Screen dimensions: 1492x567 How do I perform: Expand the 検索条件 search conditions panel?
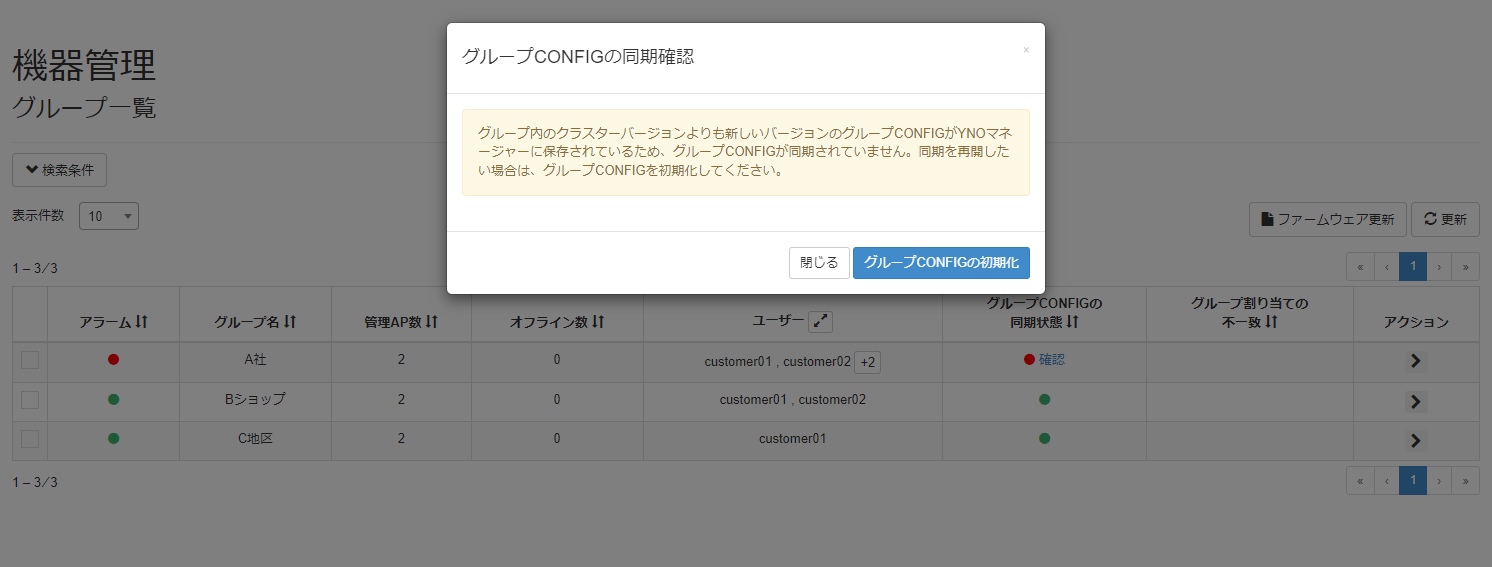(x=59, y=170)
